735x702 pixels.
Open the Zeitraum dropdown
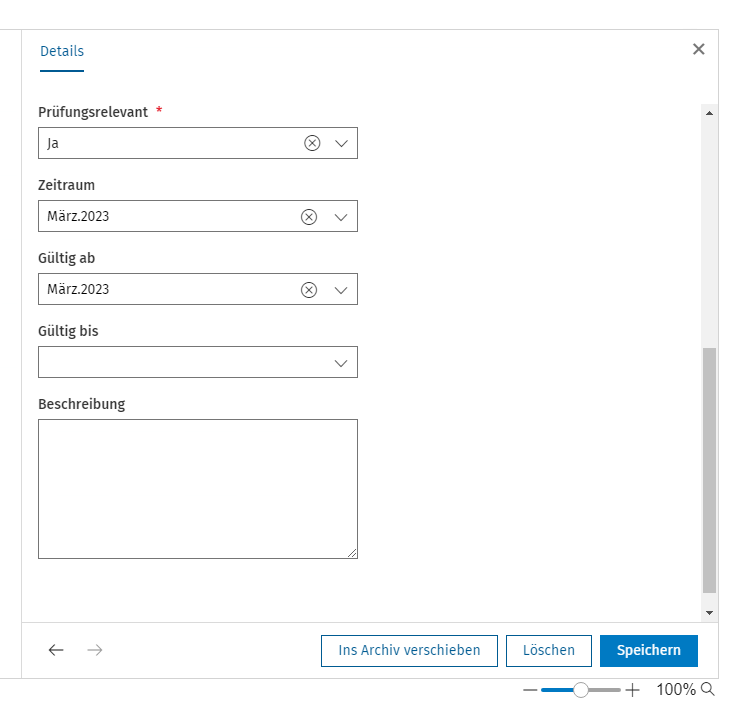point(341,217)
